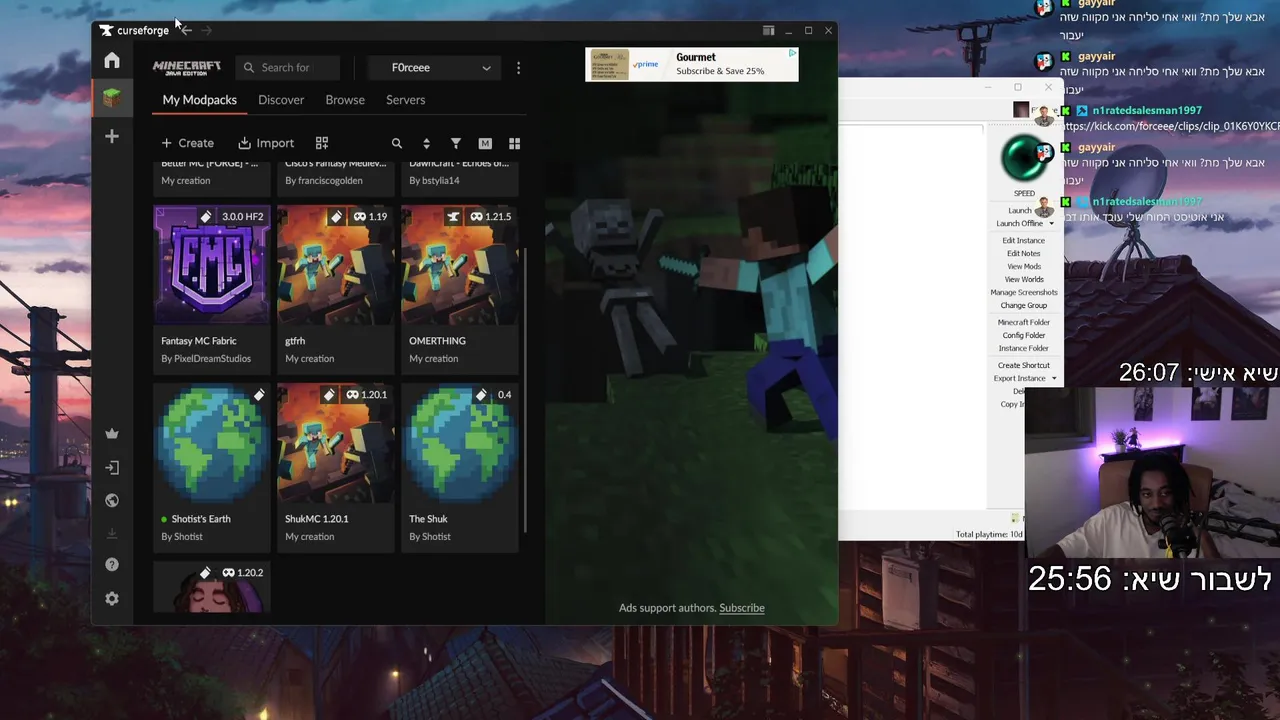Viewport: 1280px width, 720px height.
Task: Select the Minecraft grass block game icon
Action: click(x=112, y=98)
